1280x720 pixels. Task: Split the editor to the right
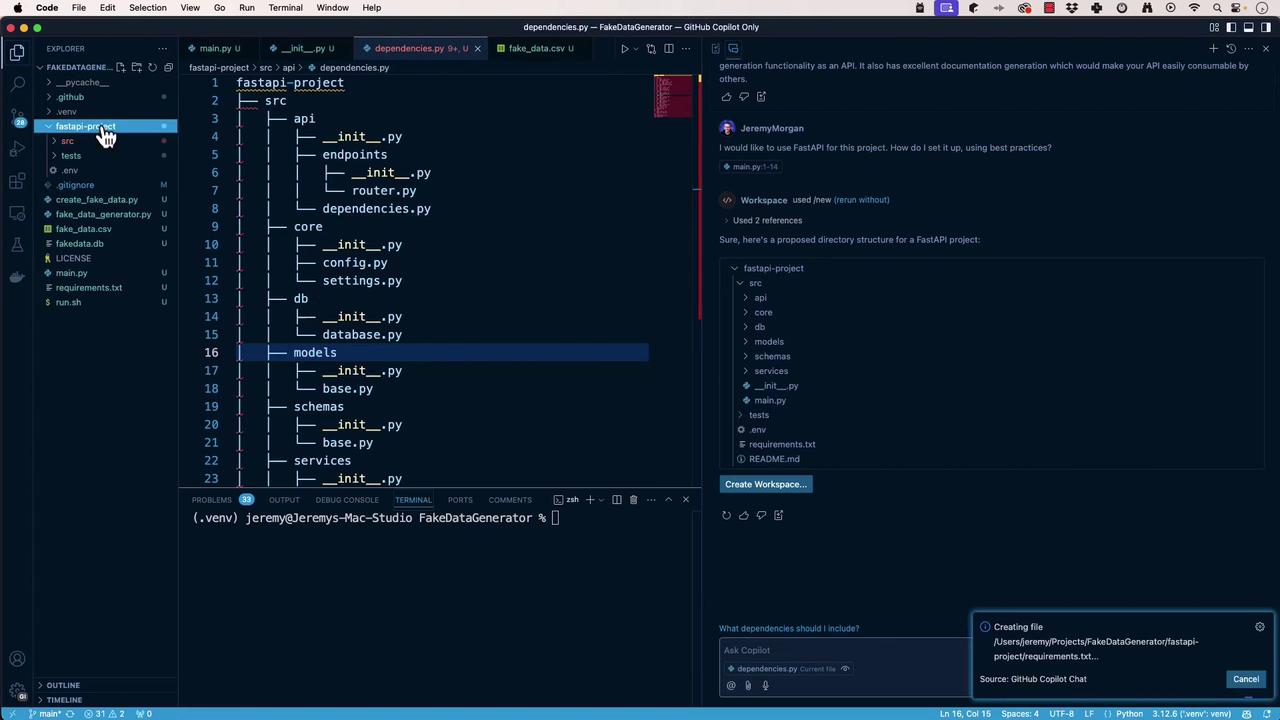[668, 48]
